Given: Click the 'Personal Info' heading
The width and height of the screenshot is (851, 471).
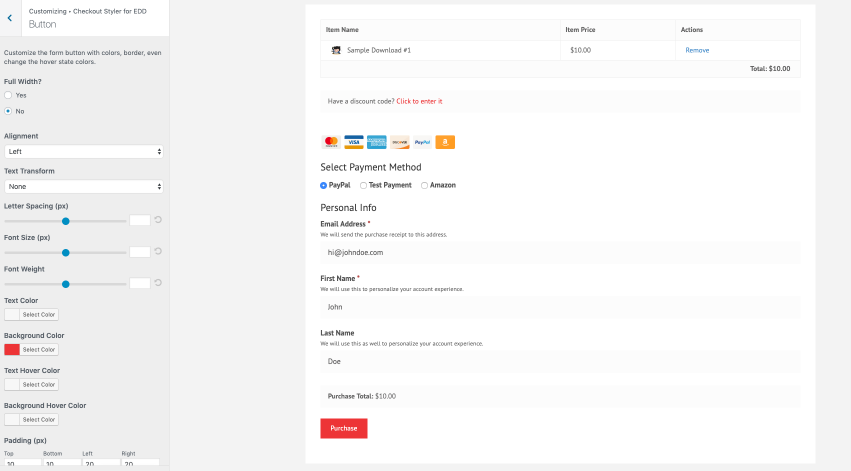Looking at the screenshot, I should [x=348, y=208].
